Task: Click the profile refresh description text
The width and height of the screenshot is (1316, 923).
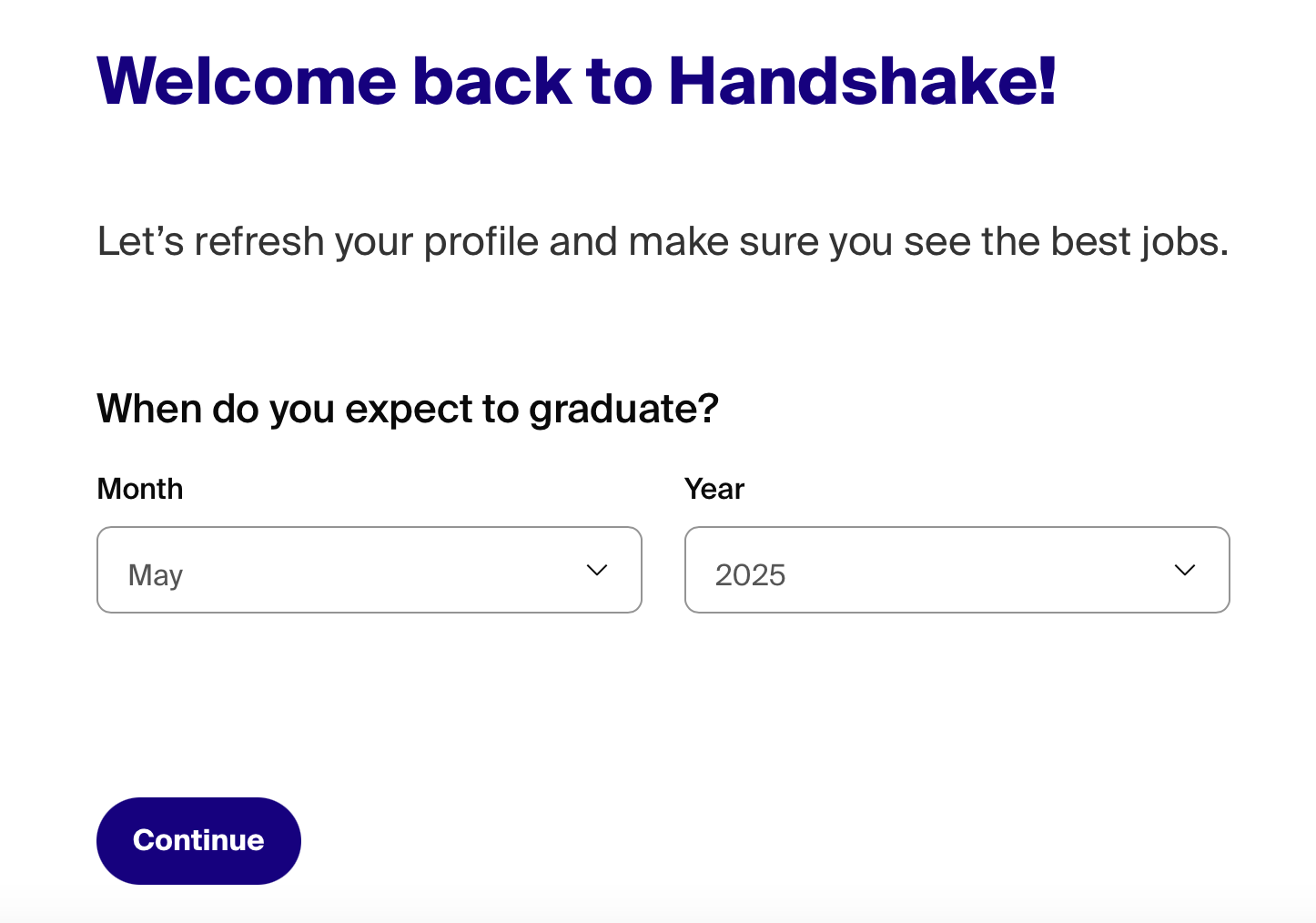Action: coord(663,241)
